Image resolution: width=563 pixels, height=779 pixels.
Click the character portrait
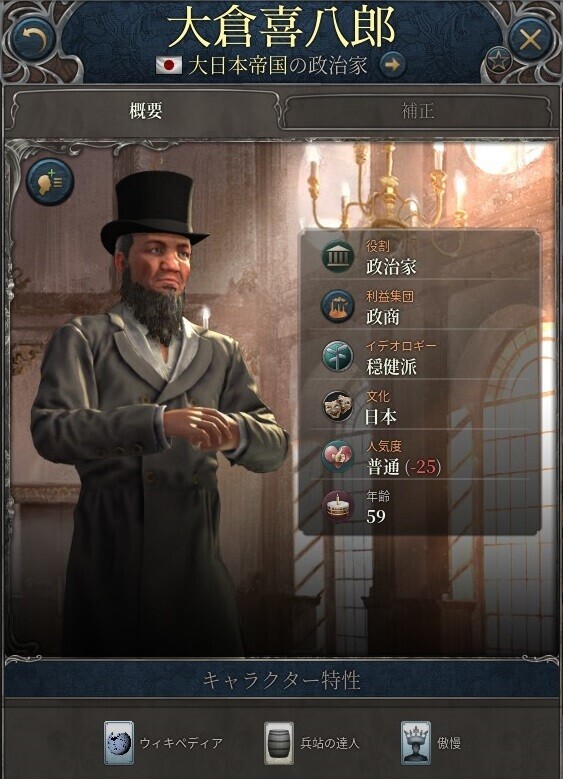coord(154,407)
